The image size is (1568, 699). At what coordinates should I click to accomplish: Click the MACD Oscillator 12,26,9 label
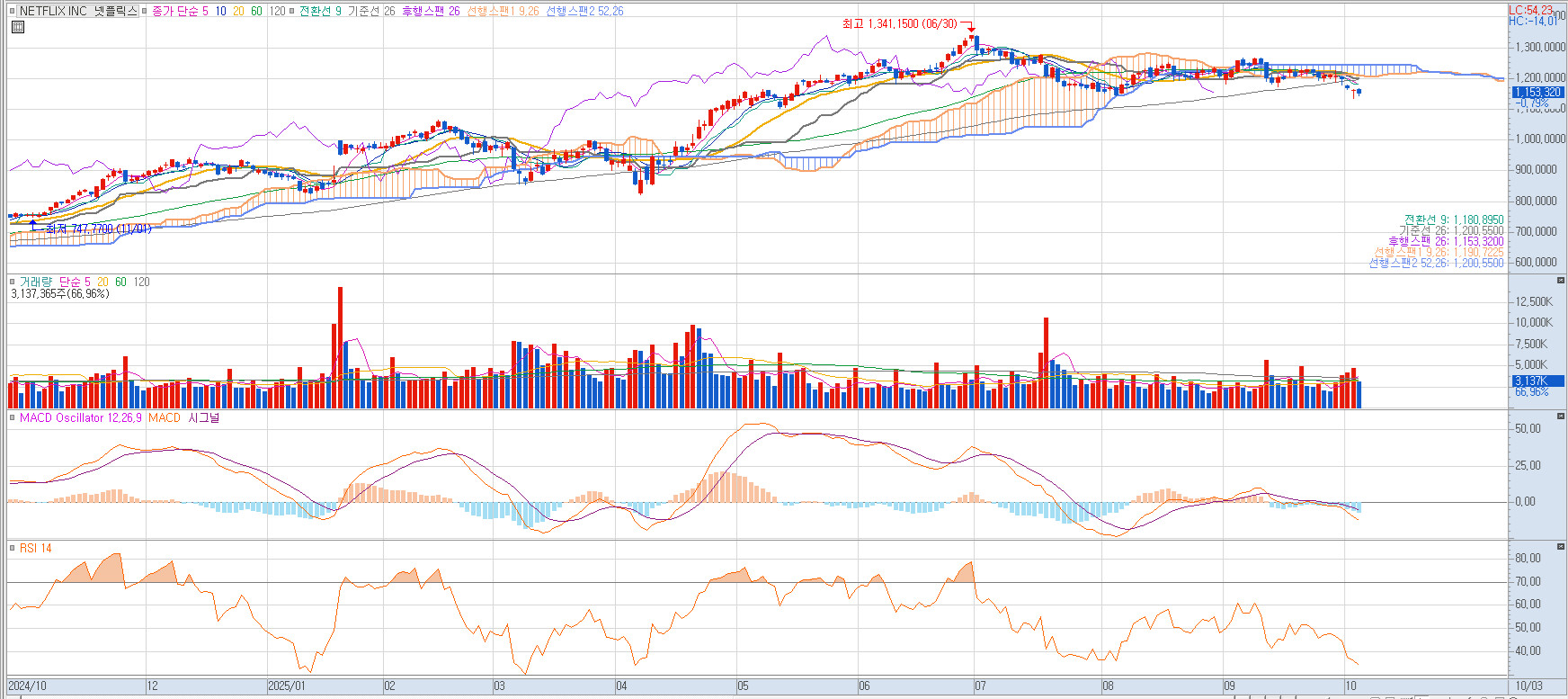point(81,417)
